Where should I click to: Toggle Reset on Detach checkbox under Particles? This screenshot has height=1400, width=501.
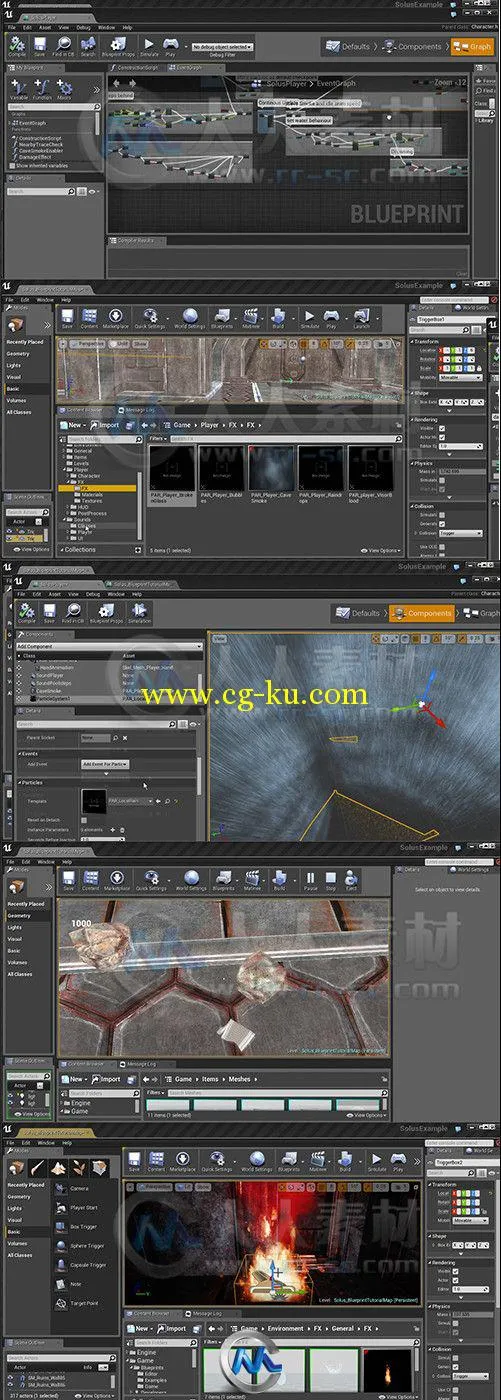[x=84, y=819]
